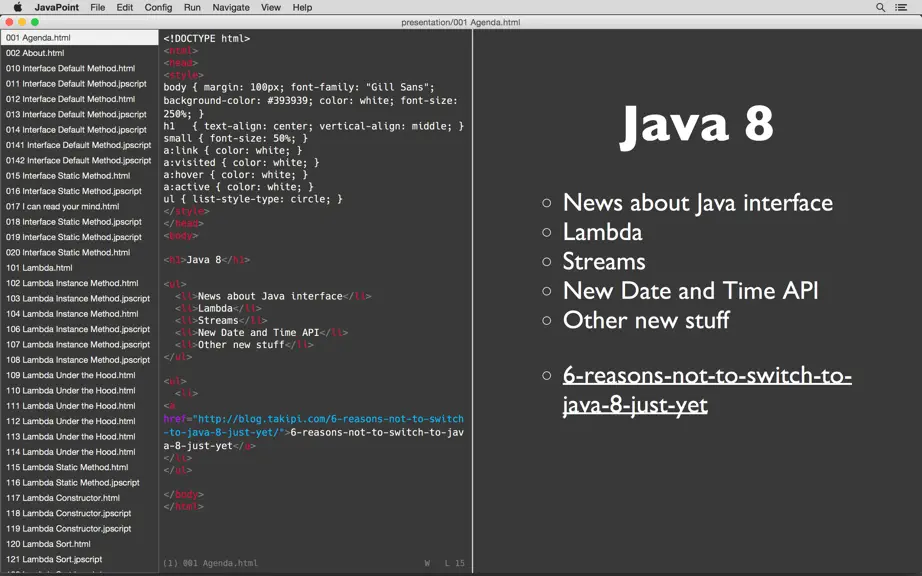The height and width of the screenshot is (576, 922).
Task: Open the Help menu
Action: pyautogui.click(x=302, y=7)
